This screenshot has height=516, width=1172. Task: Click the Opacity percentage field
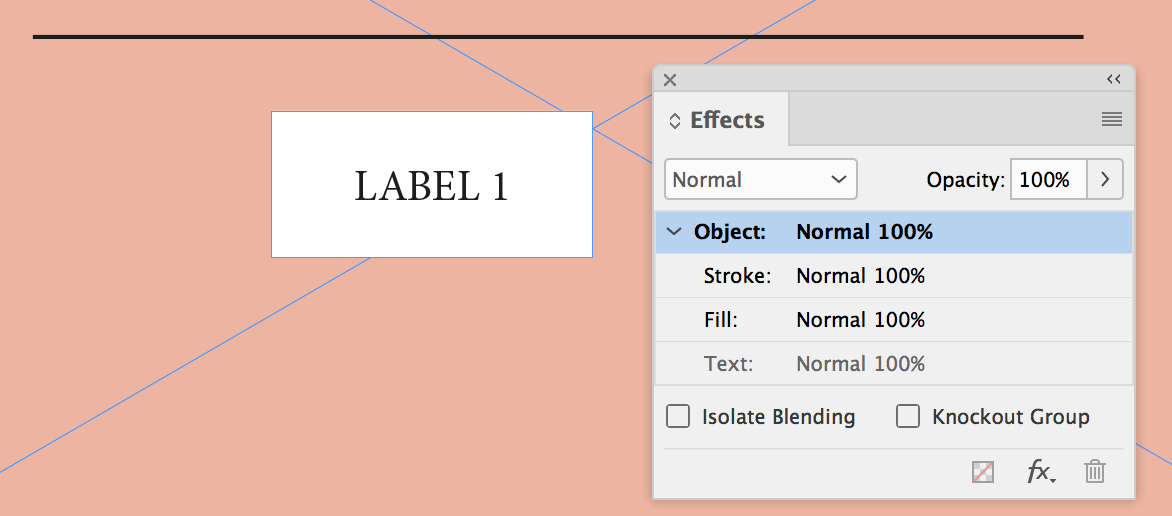[x=1047, y=180]
